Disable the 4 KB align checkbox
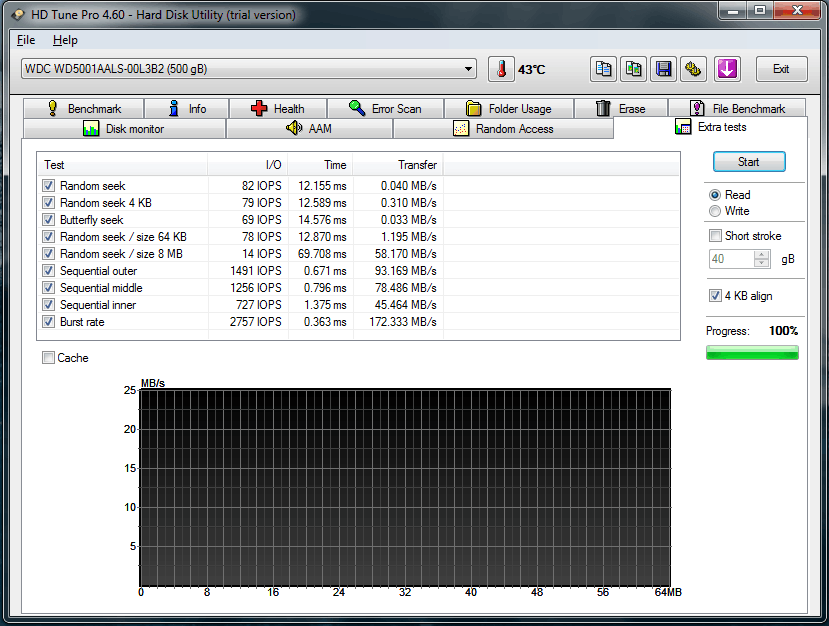This screenshot has height=626, width=829. tap(715, 296)
